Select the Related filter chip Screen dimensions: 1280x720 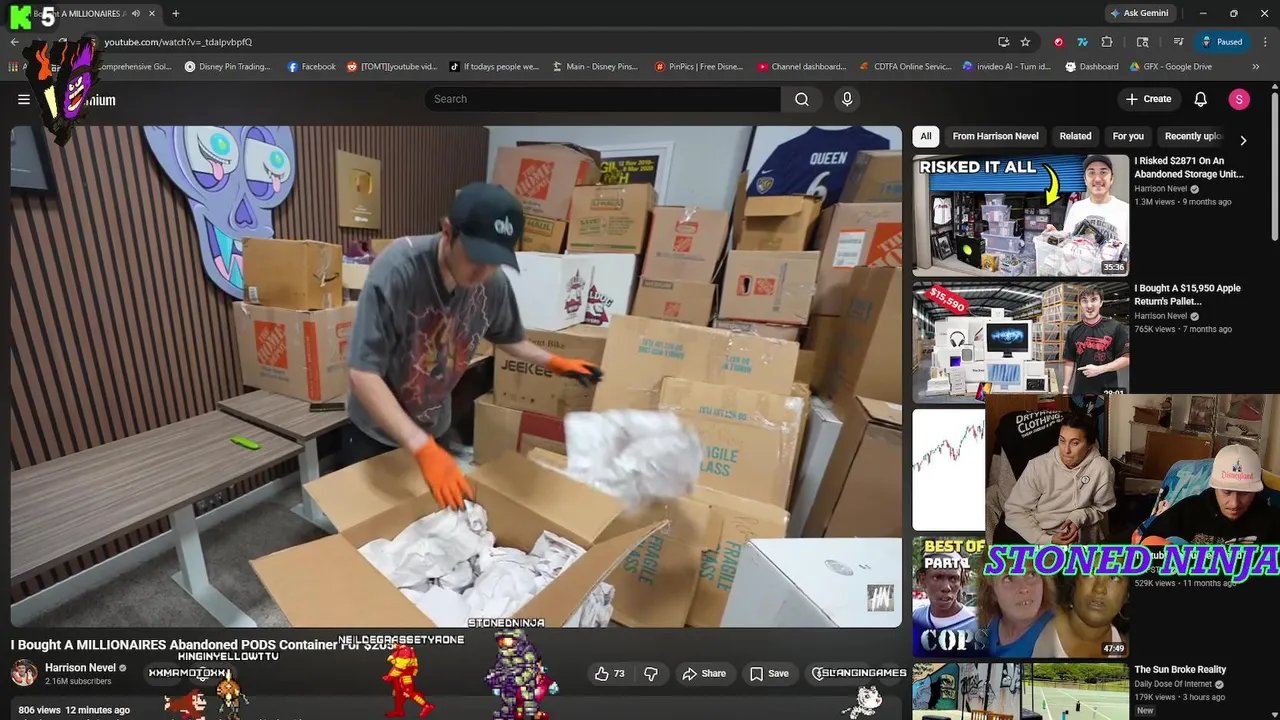(1075, 136)
